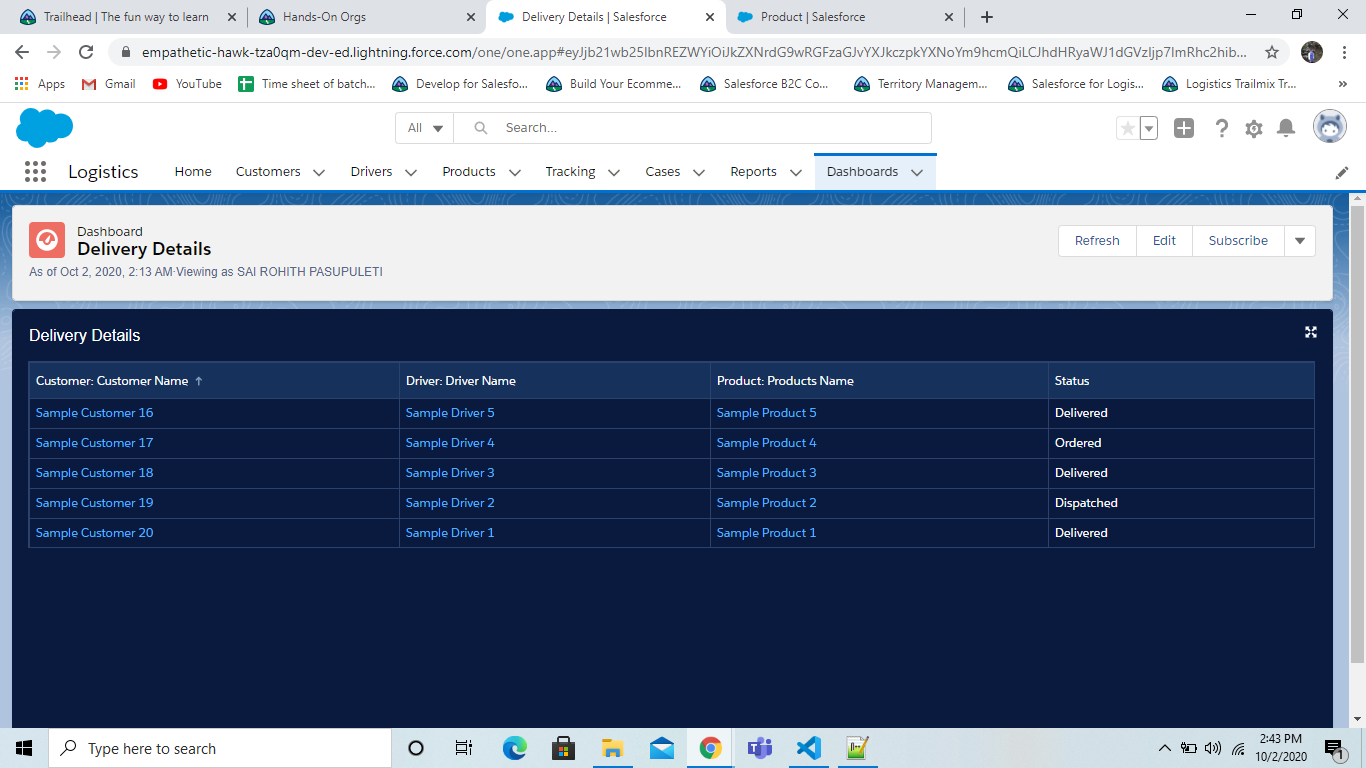This screenshot has height=768, width=1366.
Task: Open the favorites list dropdown arrow
Action: click(x=1149, y=128)
